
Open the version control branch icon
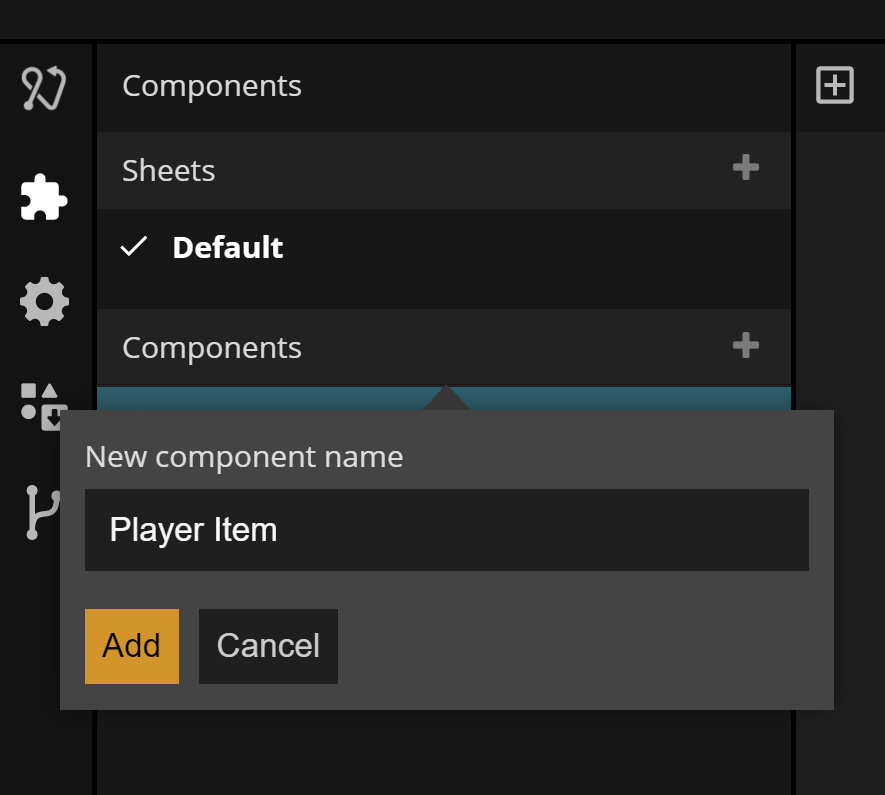pyautogui.click(x=40, y=512)
